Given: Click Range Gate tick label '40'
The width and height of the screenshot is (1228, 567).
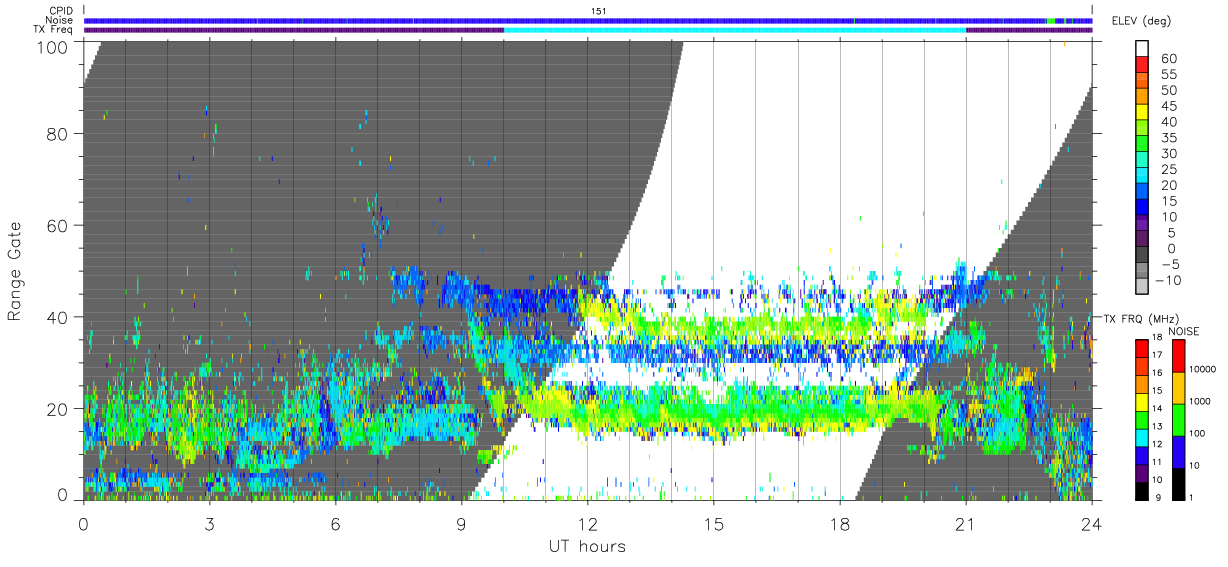Looking at the screenshot, I should coord(59,317).
